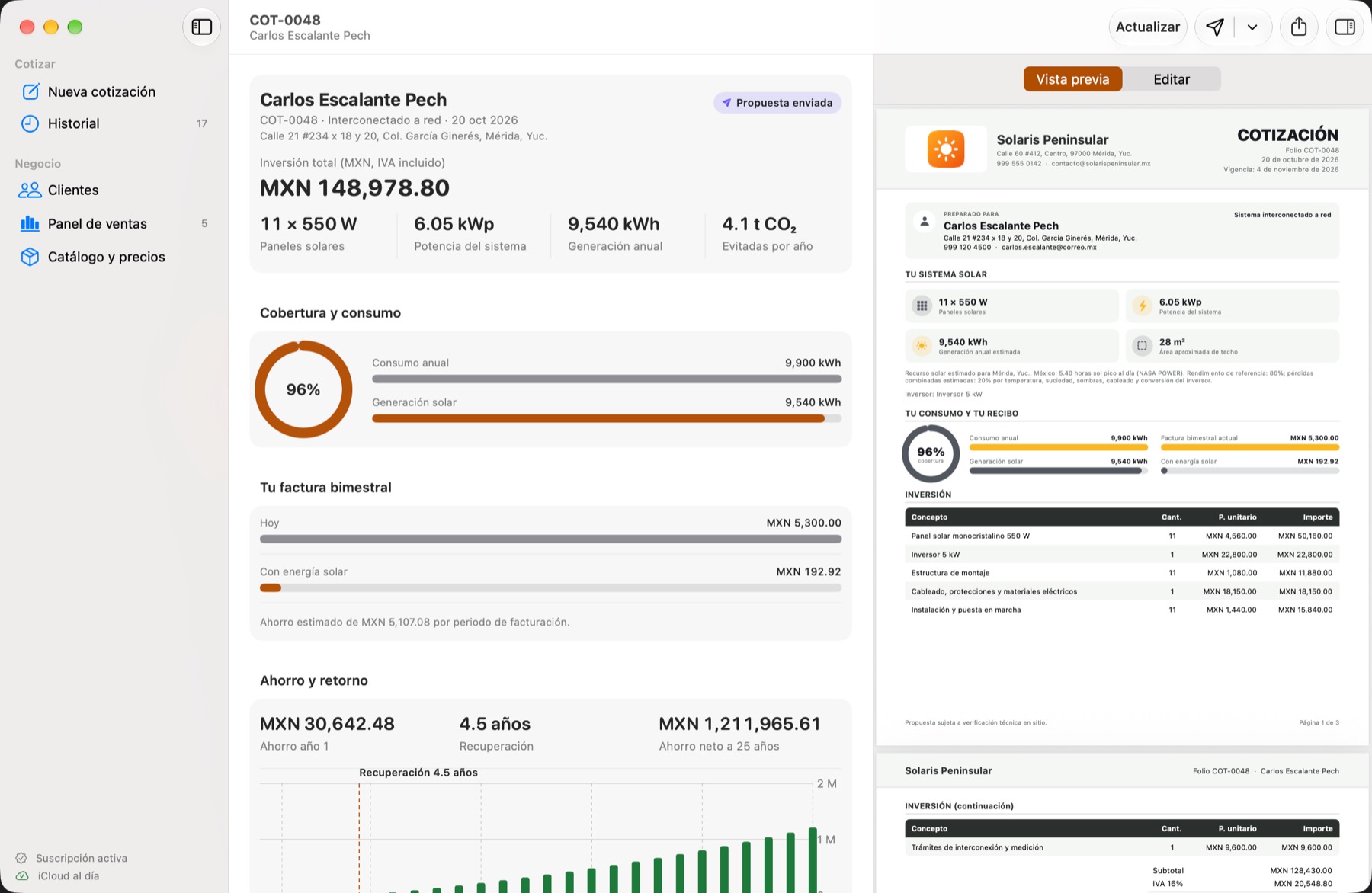The image size is (1372, 893).
Task: Click the Suscripción activa status icon
Action: pos(21,858)
